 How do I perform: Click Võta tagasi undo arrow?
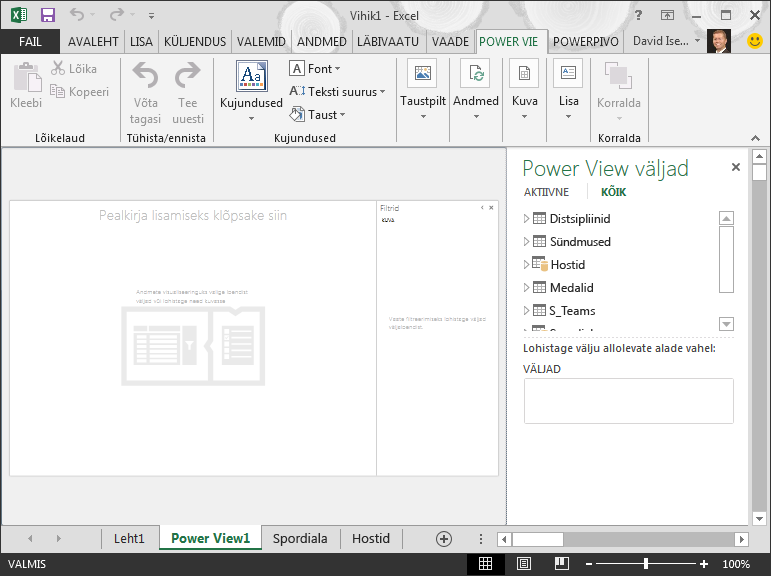(x=146, y=75)
